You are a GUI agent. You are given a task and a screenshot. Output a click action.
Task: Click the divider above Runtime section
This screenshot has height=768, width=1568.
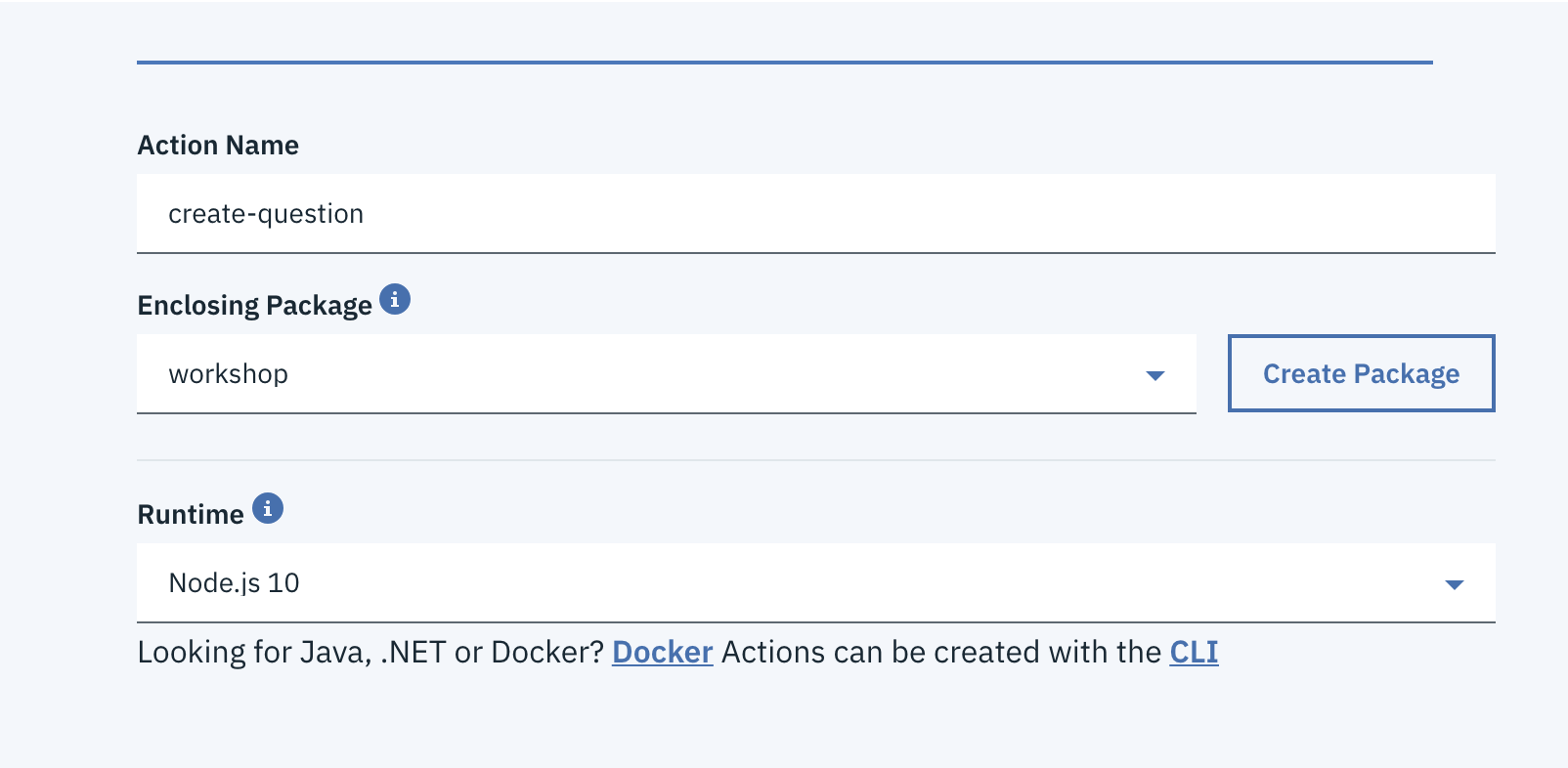point(816,460)
